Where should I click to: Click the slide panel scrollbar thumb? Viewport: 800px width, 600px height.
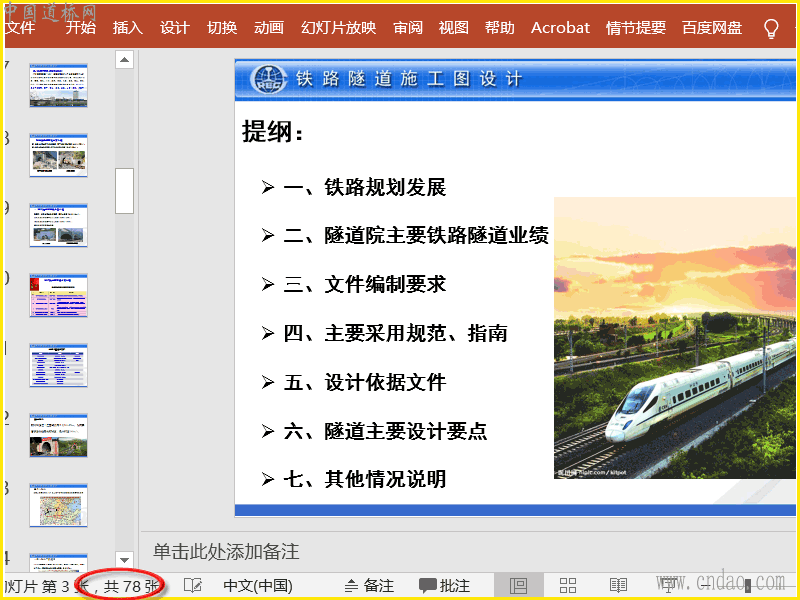tap(124, 191)
